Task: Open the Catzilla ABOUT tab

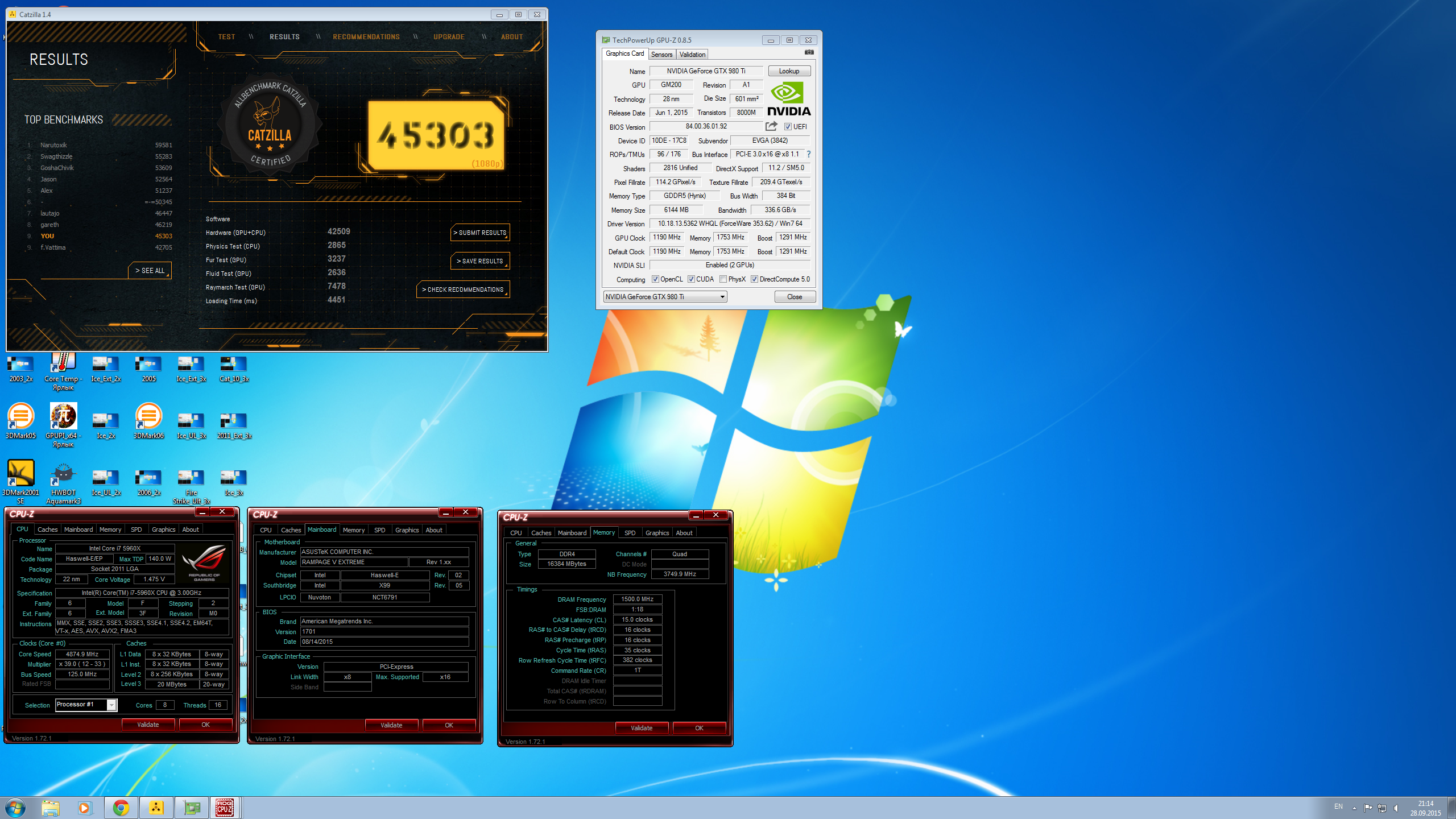Action: coord(512,37)
